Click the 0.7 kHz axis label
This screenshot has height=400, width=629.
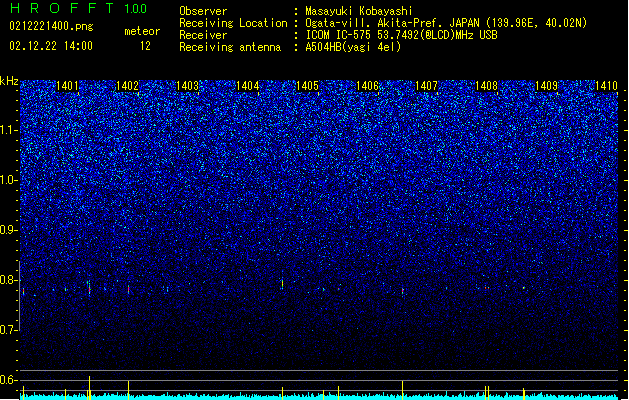pos(9,330)
